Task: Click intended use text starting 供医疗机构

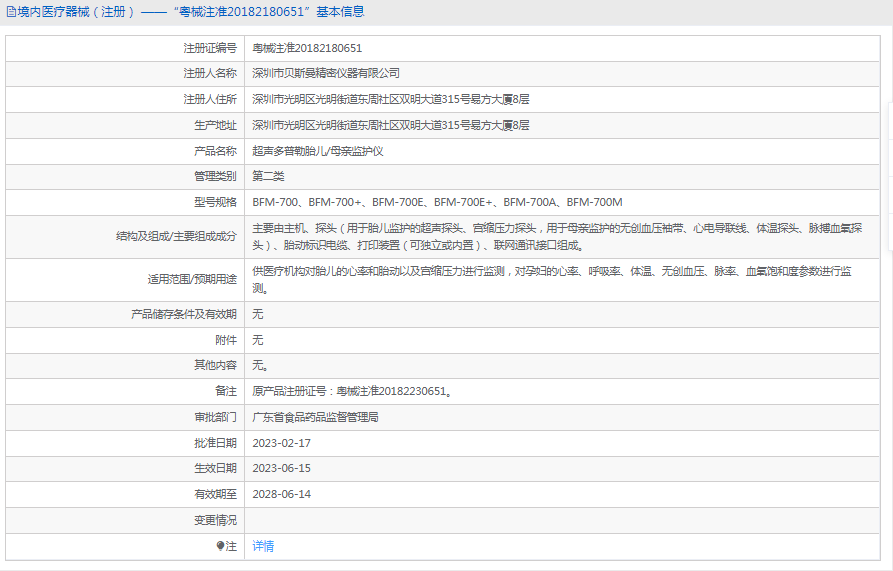Action: pyautogui.click(x=552, y=280)
